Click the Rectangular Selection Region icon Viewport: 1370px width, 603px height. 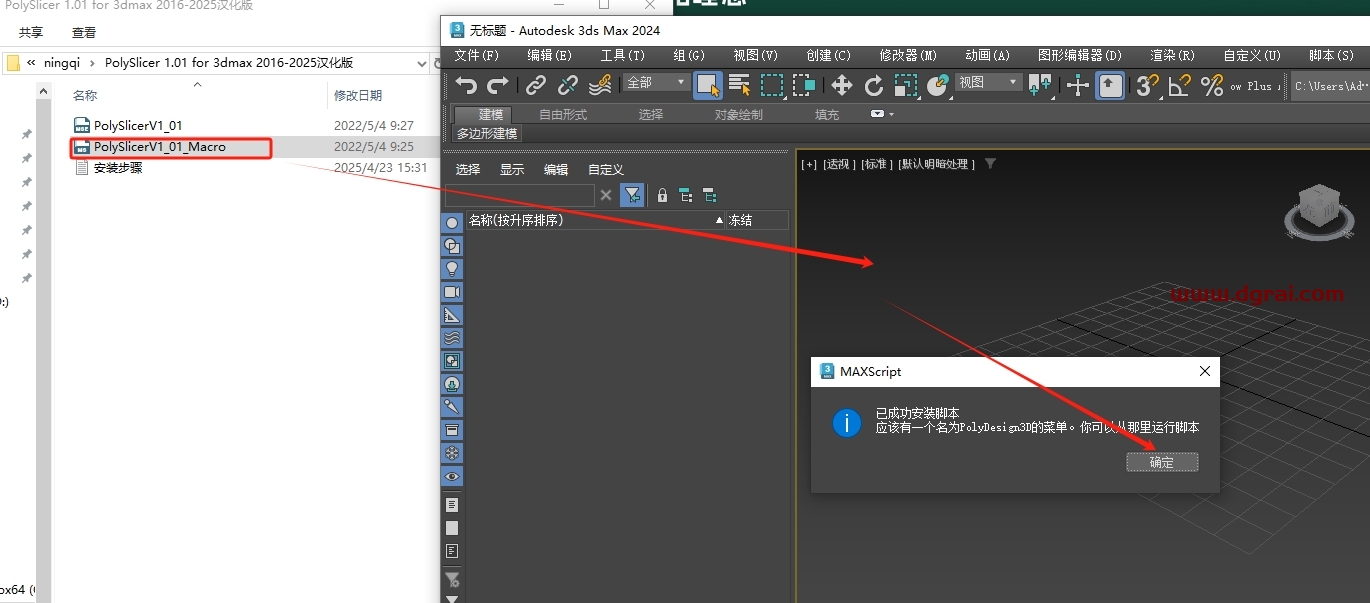pyautogui.click(x=772, y=85)
